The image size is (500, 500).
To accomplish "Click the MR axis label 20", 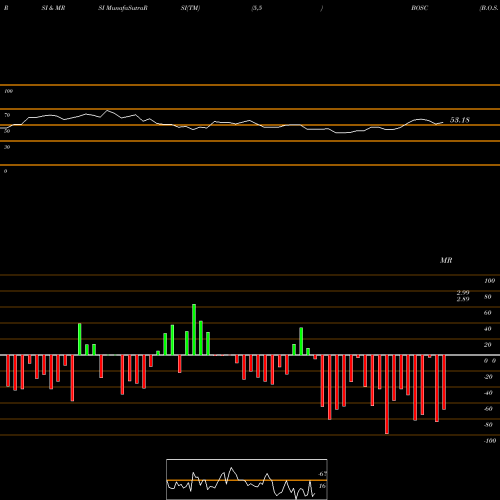I will (488, 345).
